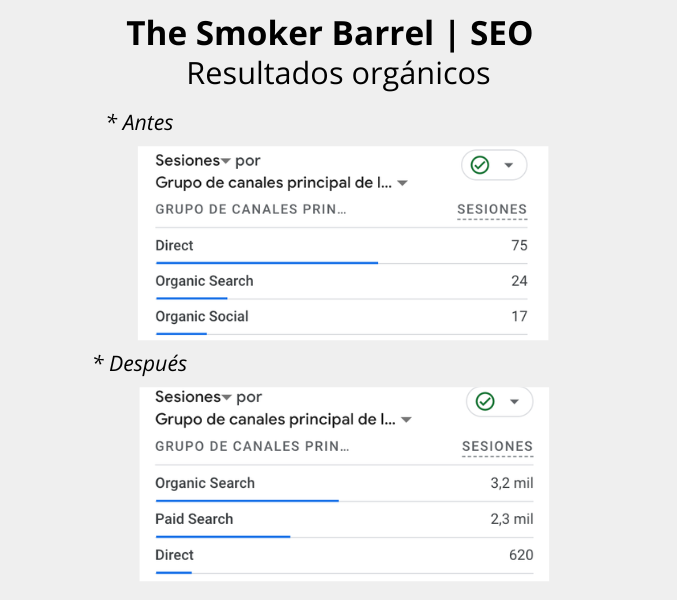677x600 pixels.
Task: Select the Direct row with 75 sessions
Action: point(342,246)
